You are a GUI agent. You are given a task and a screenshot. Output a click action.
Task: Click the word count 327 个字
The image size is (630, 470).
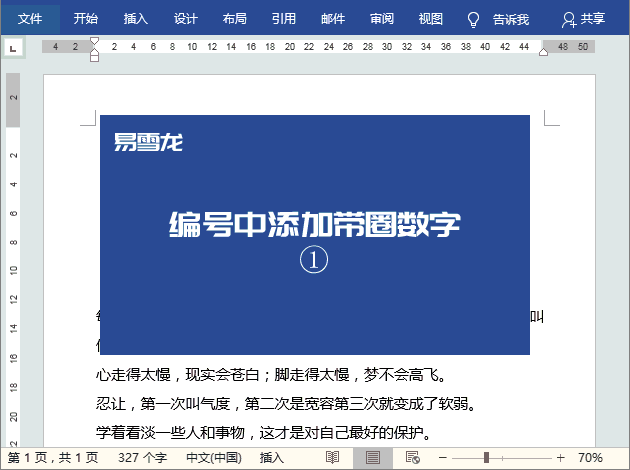click(142, 458)
